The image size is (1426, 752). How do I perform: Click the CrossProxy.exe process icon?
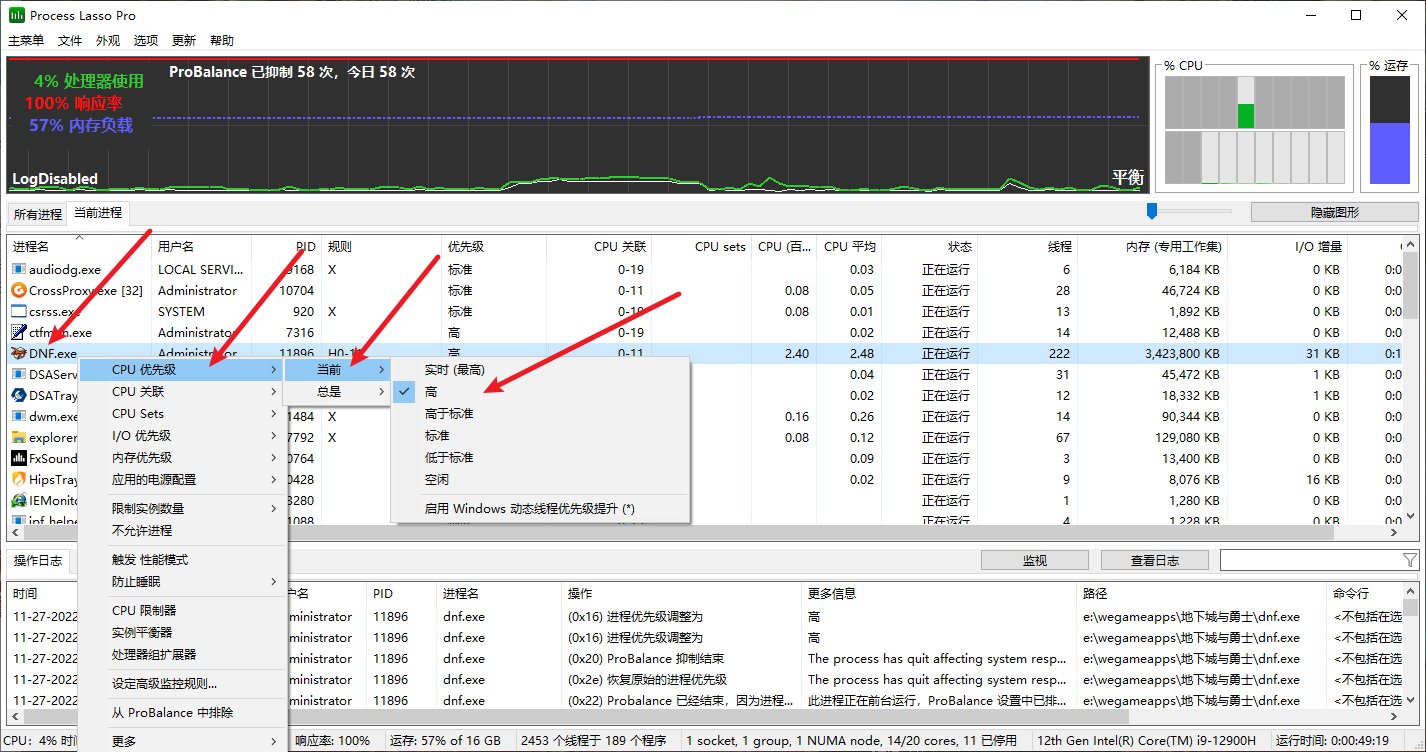point(18,290)
